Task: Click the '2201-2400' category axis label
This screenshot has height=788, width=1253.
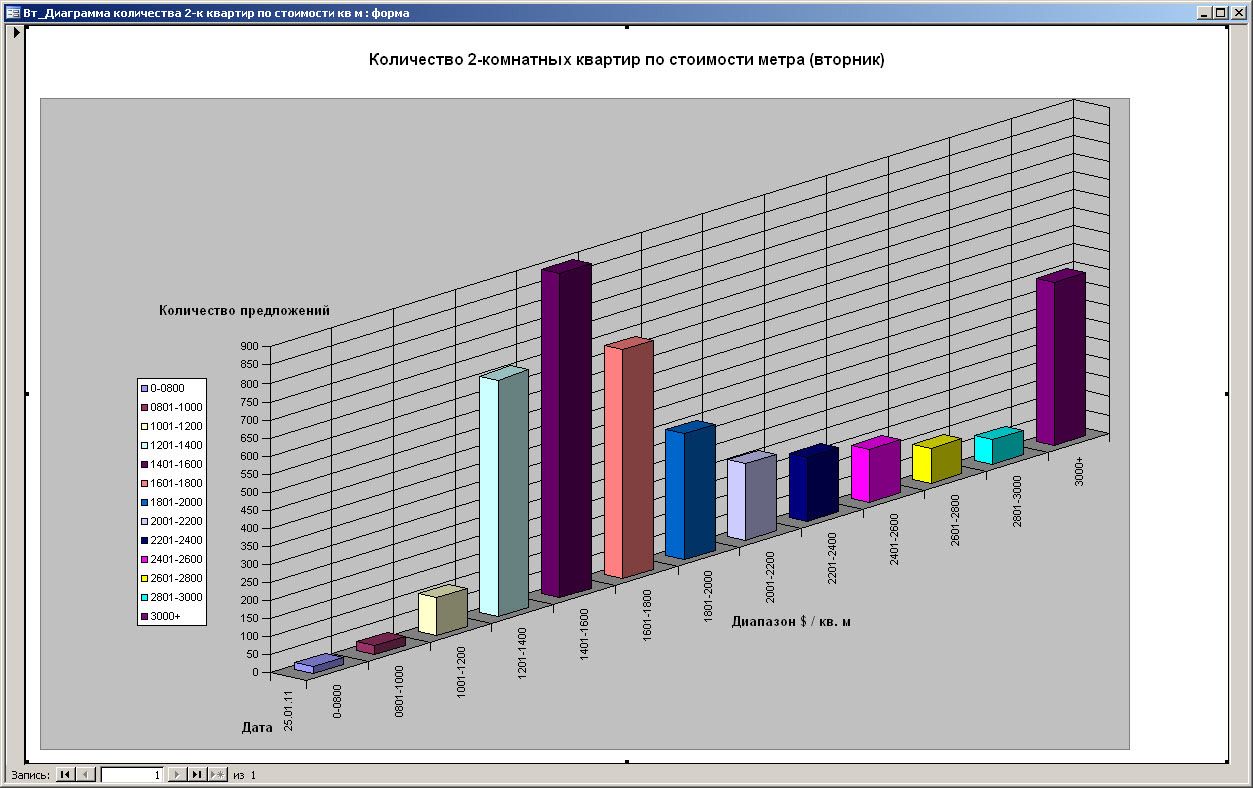Action: click(x=832, y=558)
